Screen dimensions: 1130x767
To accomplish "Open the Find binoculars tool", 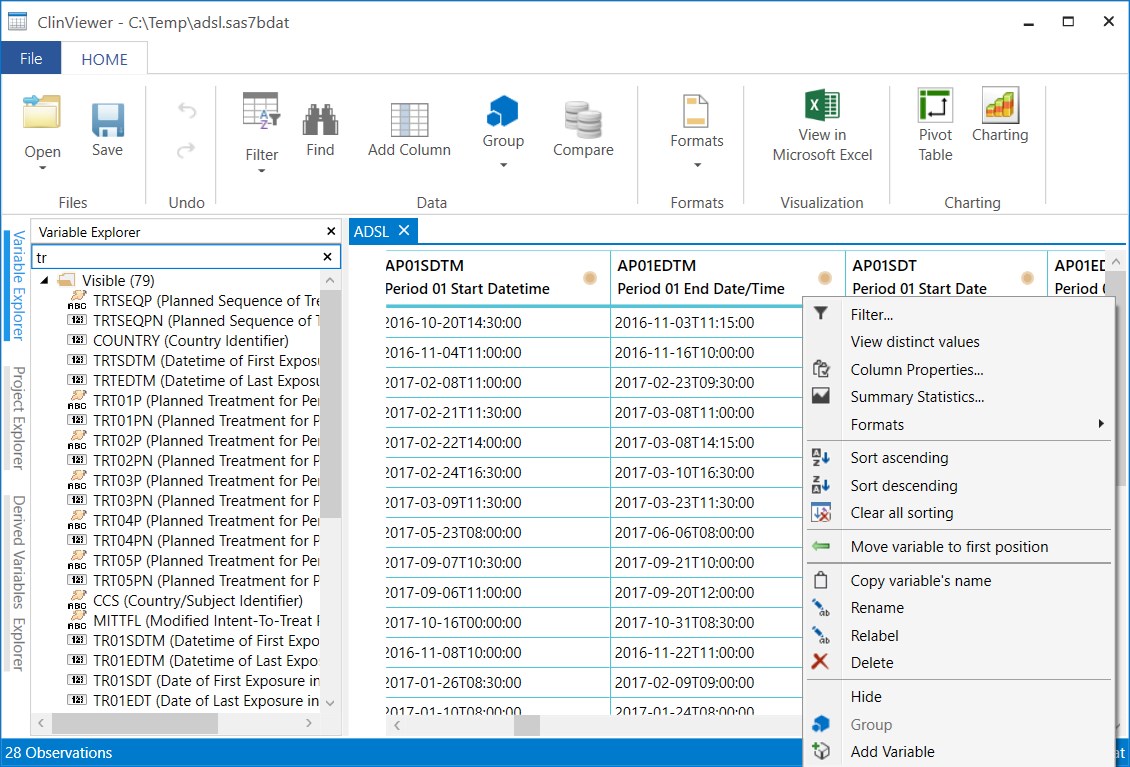I will tap(320, 120).
